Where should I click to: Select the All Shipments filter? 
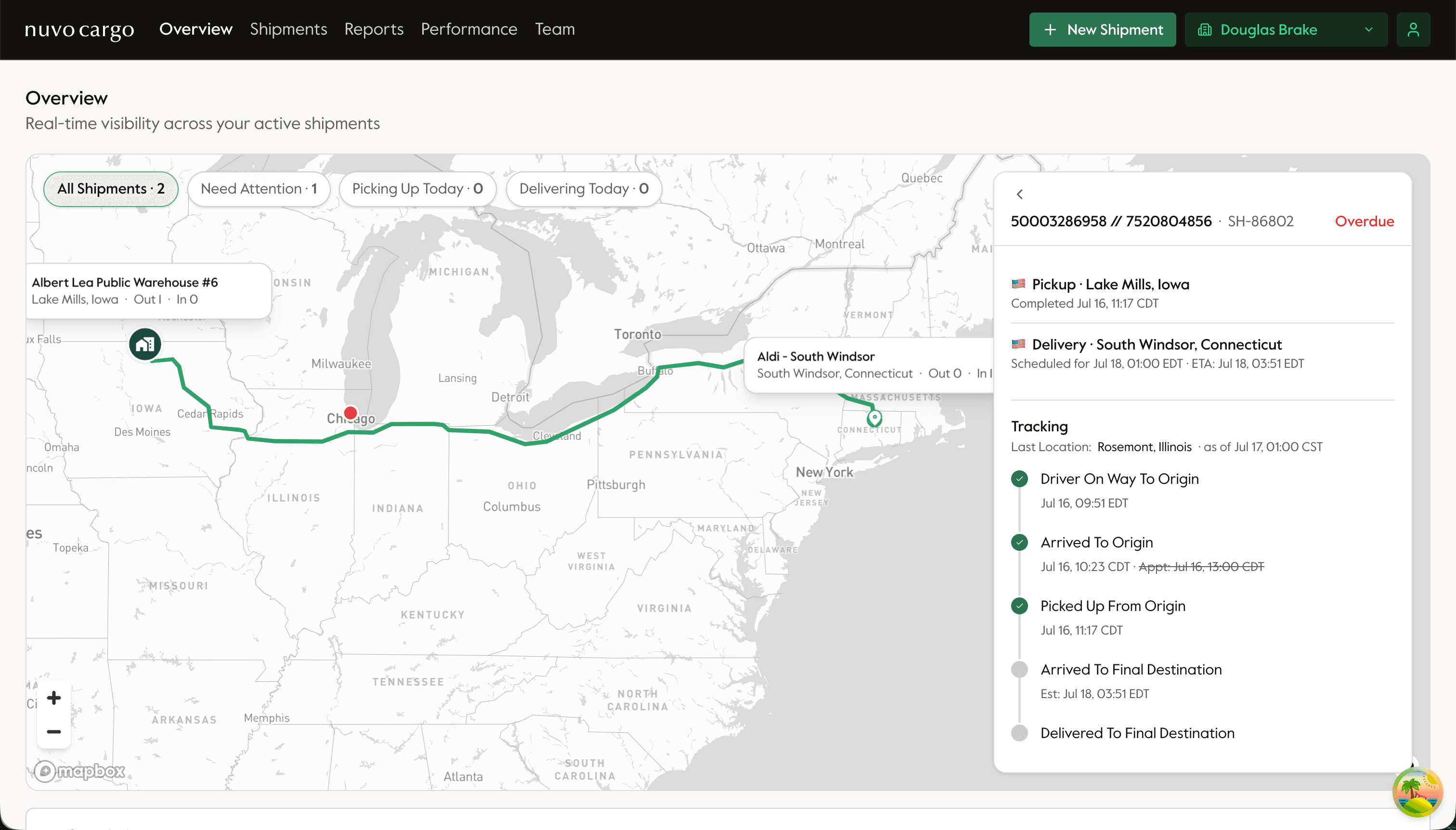pos(111,189)
